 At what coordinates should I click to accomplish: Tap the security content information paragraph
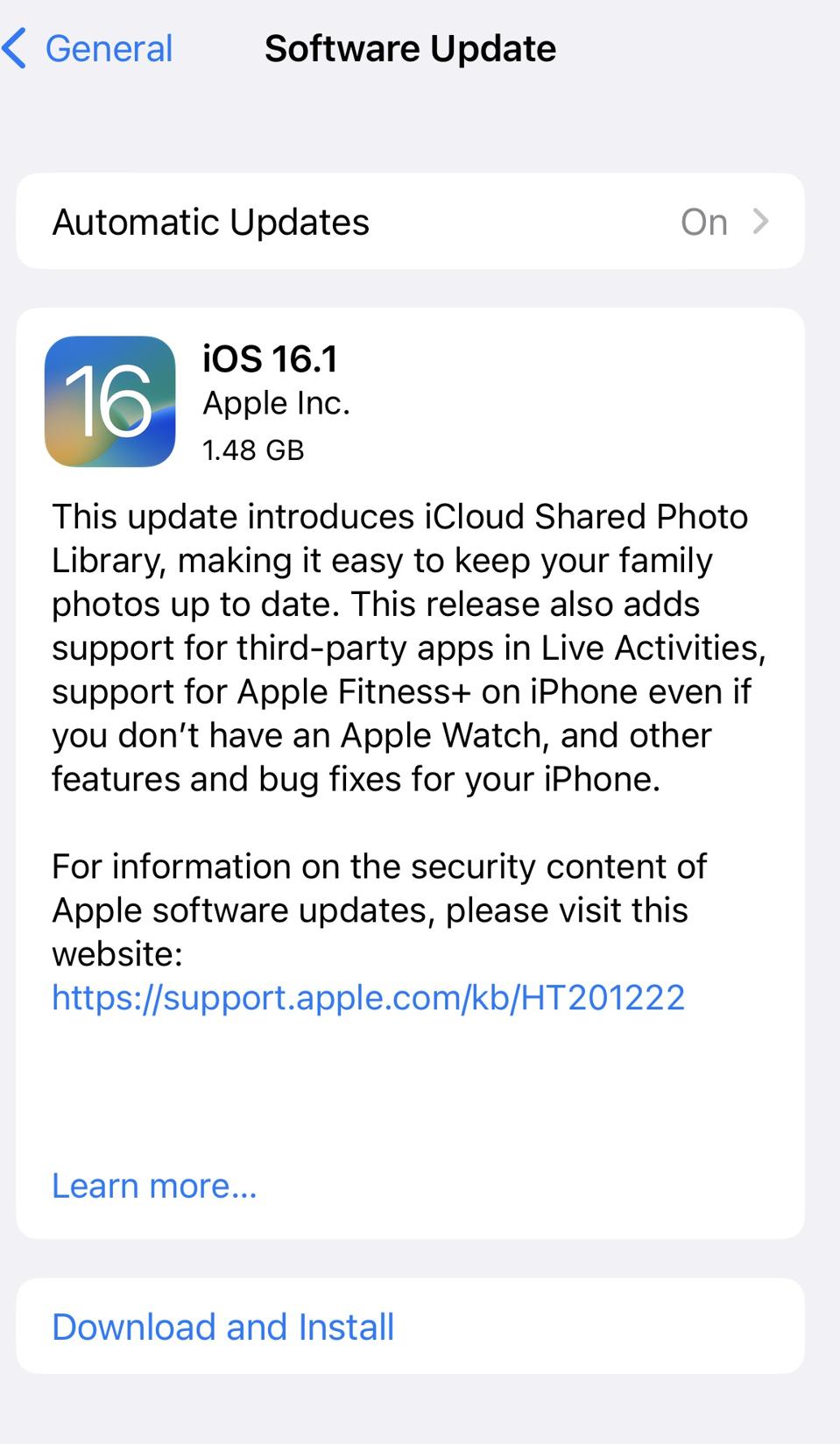379,910
